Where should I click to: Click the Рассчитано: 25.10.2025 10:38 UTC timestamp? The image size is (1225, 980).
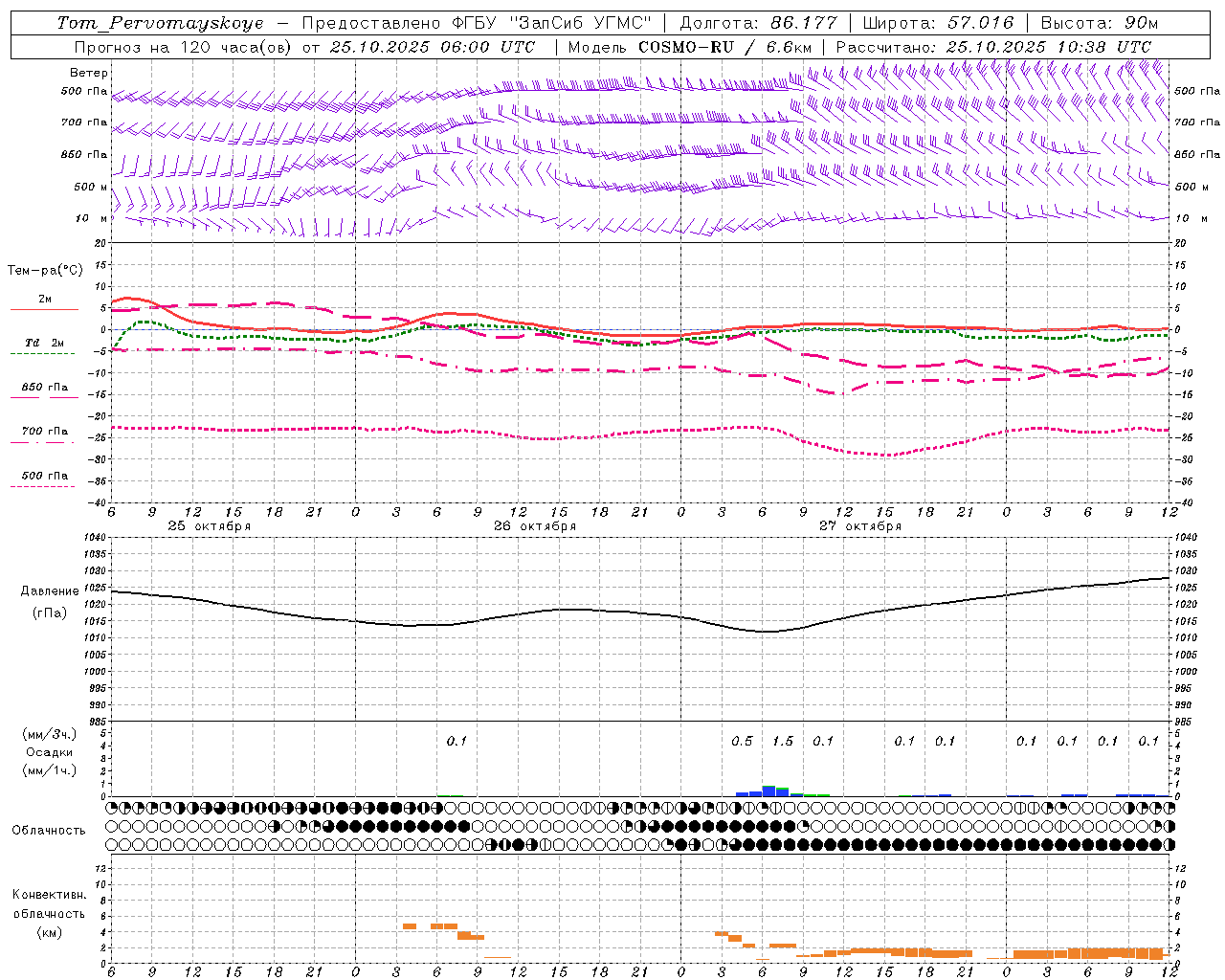(993, 47)
